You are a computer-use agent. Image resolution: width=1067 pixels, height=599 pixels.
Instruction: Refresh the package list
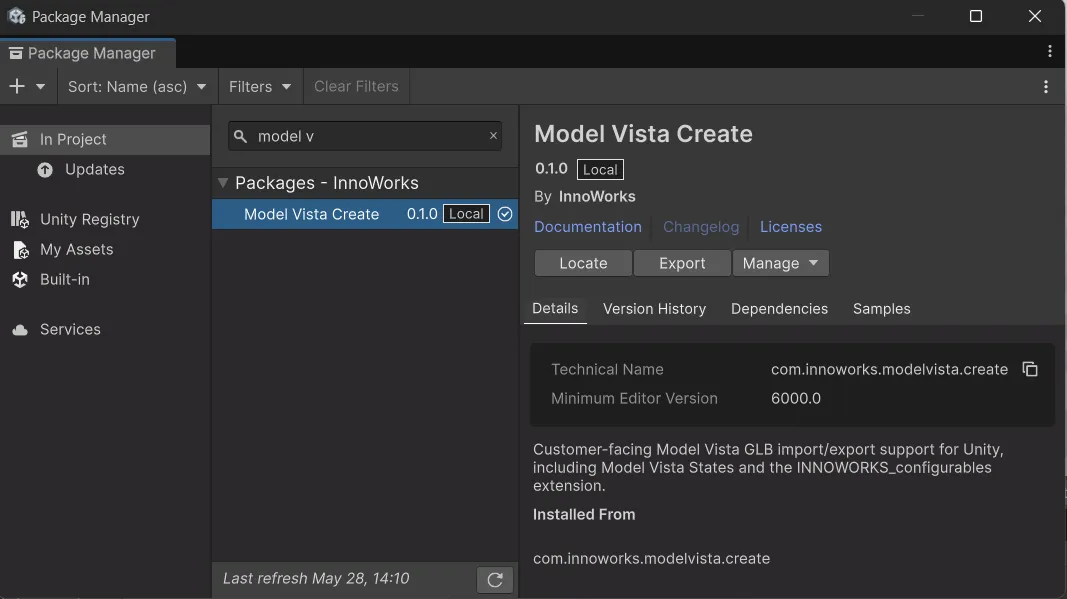(495, 579)
